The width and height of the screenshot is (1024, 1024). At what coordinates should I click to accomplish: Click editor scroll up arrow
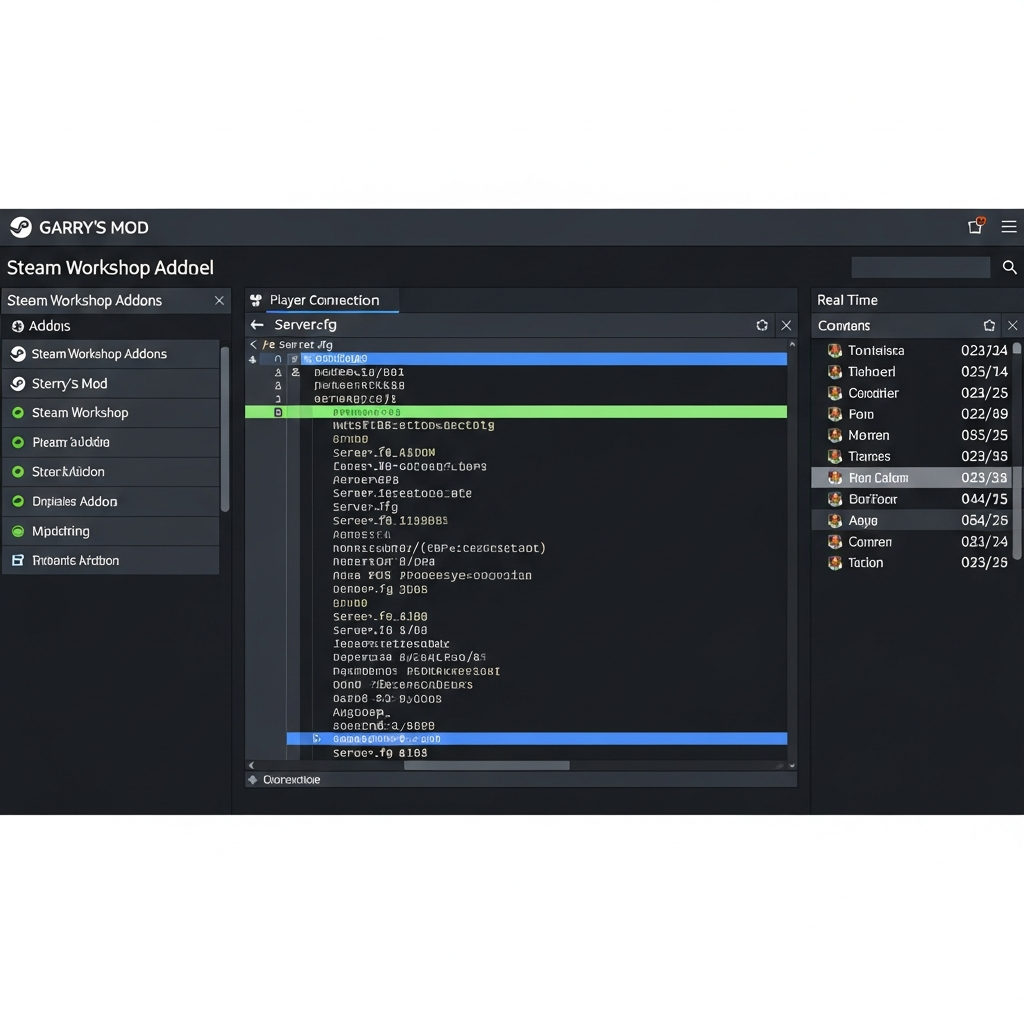792,344
